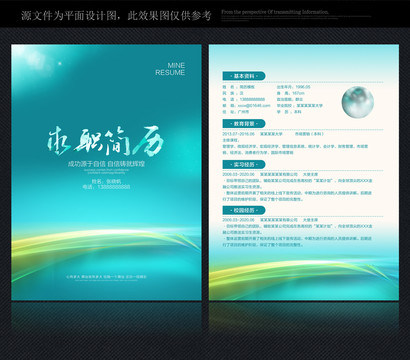The height and width of the screenshot is (360, 410).
Task: Click the calligraphy title 求职简历
Action: point(106,141)
